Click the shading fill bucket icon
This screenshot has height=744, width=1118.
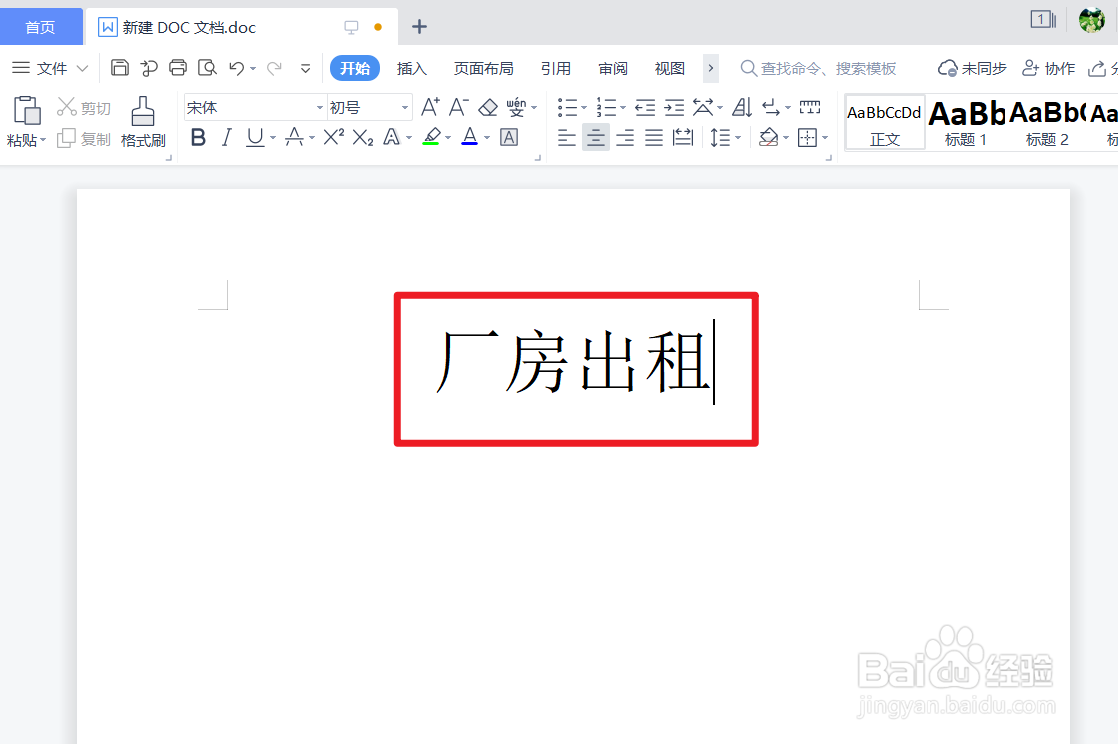click(769, 137)
